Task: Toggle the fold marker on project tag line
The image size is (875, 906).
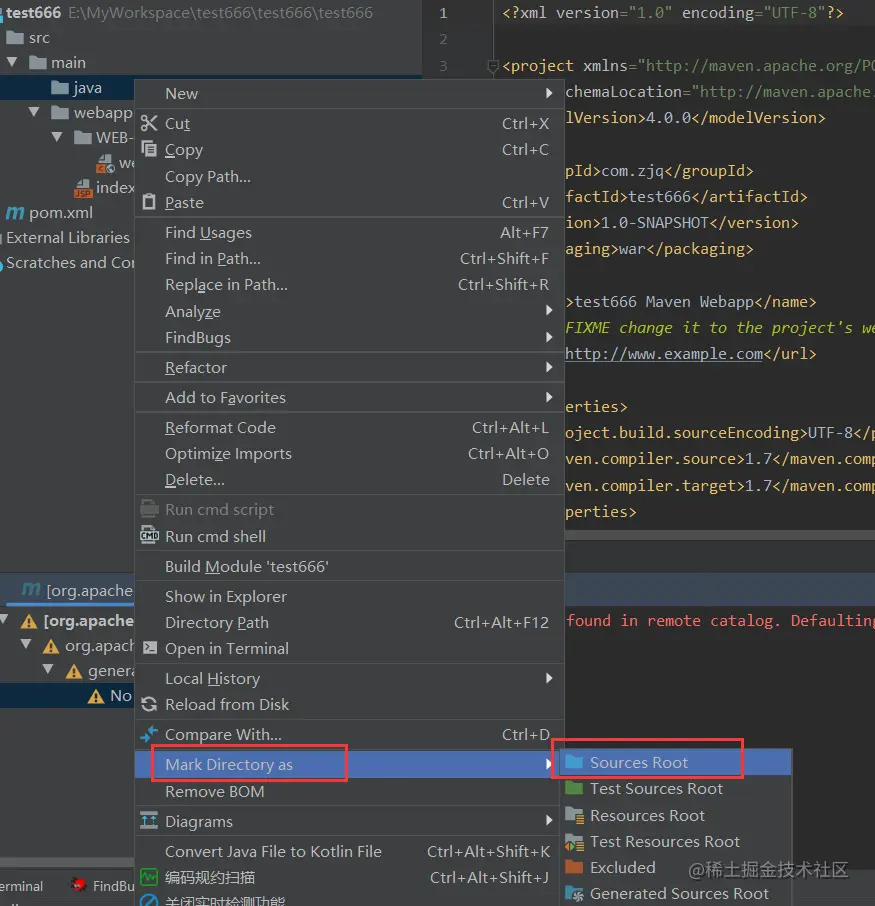Action: click(492, 66)
